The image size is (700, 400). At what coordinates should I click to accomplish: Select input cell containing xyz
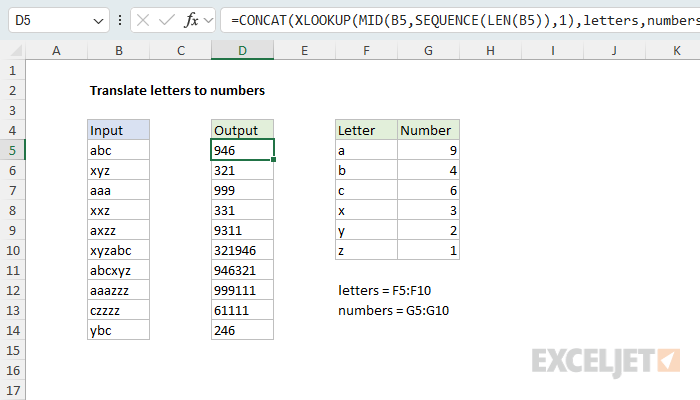pyautogui.click(x=119, y=170)
